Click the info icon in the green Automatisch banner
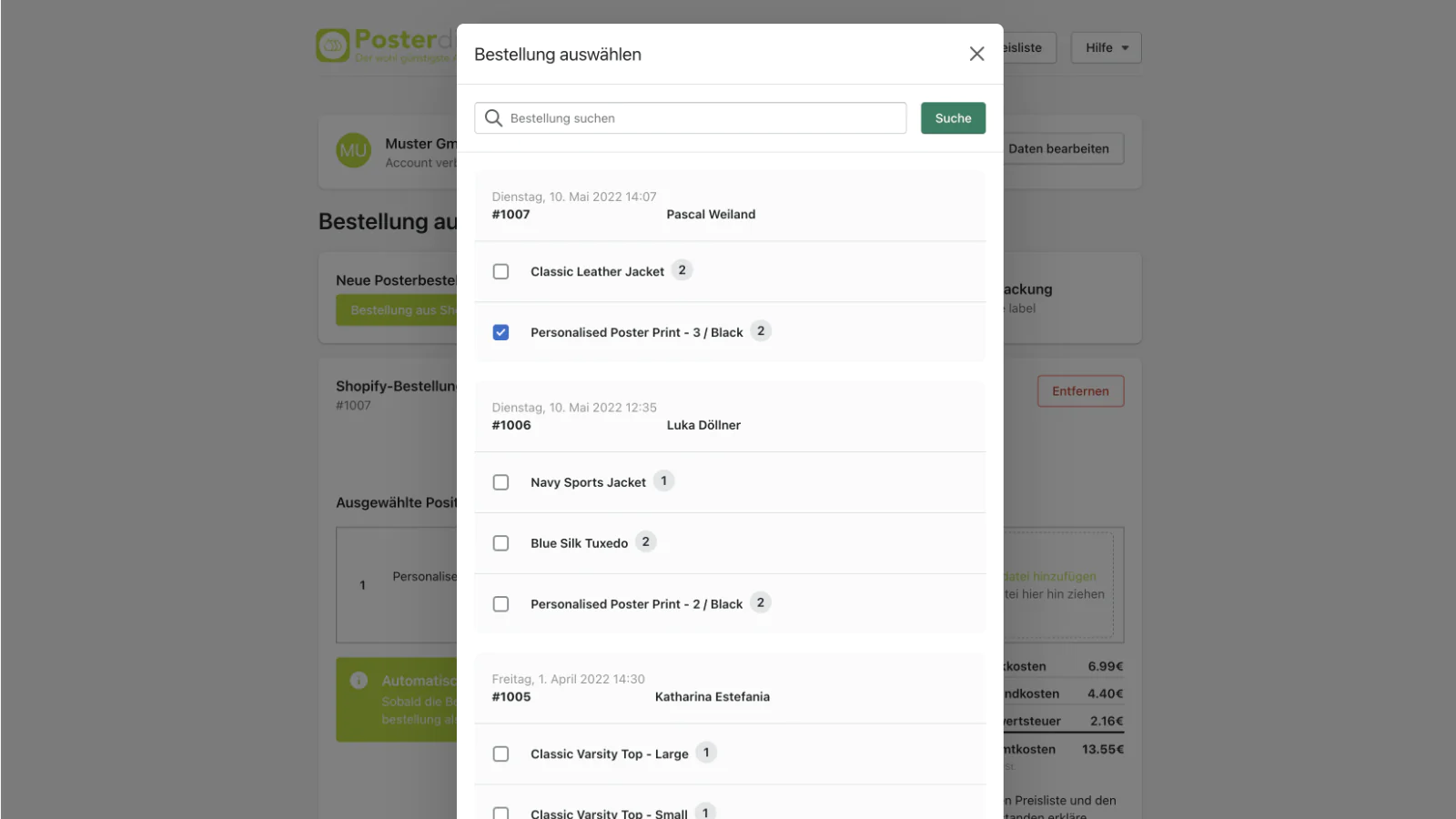This screenshot has width=1456, height=819. click(x=359, y=681)
